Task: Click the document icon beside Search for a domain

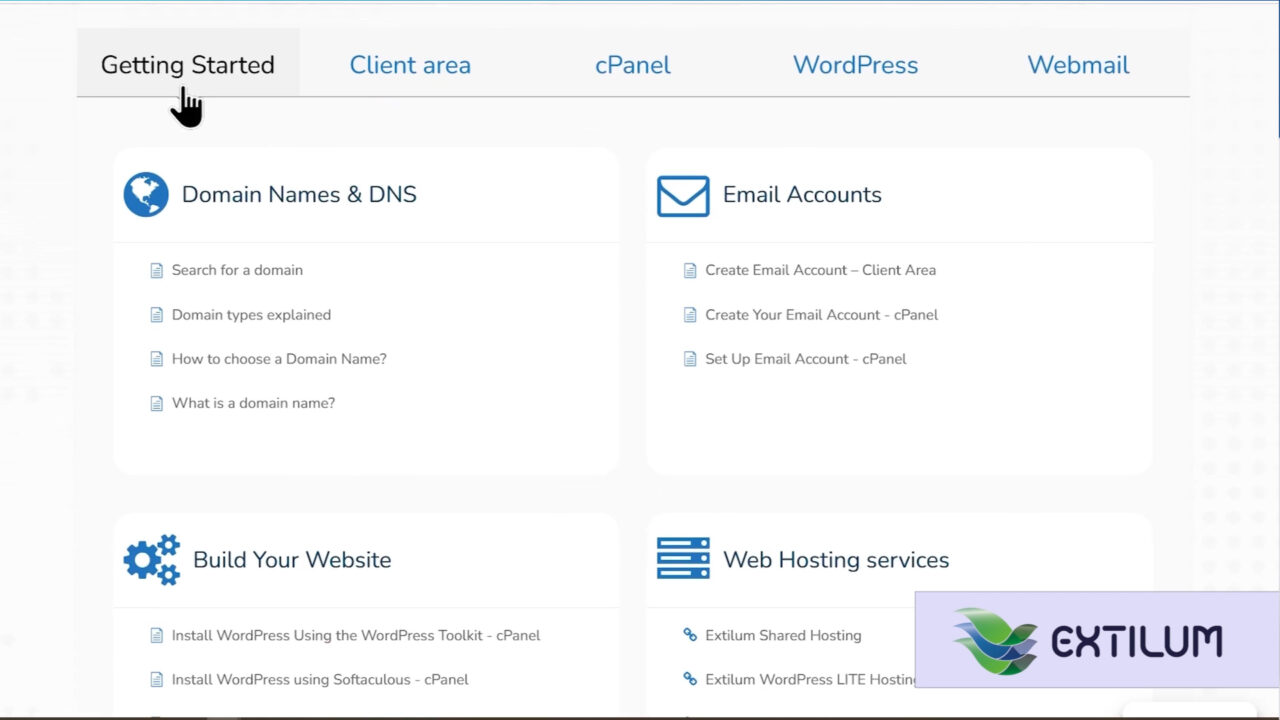Action: (x=157, y=269)
